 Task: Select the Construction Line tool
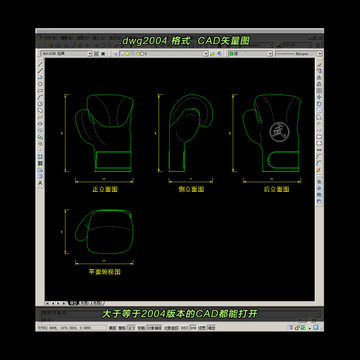tap(40, 70)
